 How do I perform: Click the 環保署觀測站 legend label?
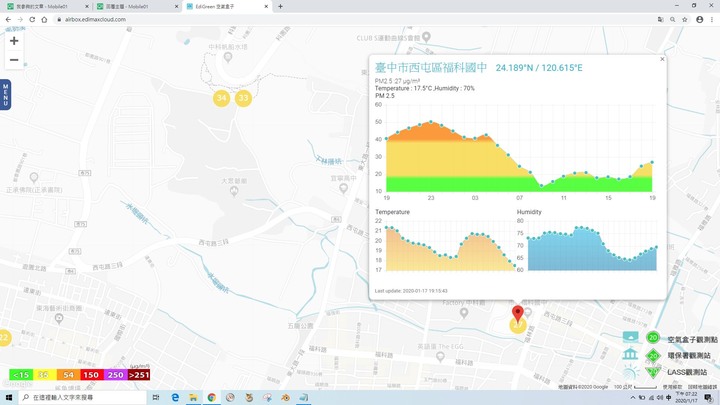tap(689, 355)
